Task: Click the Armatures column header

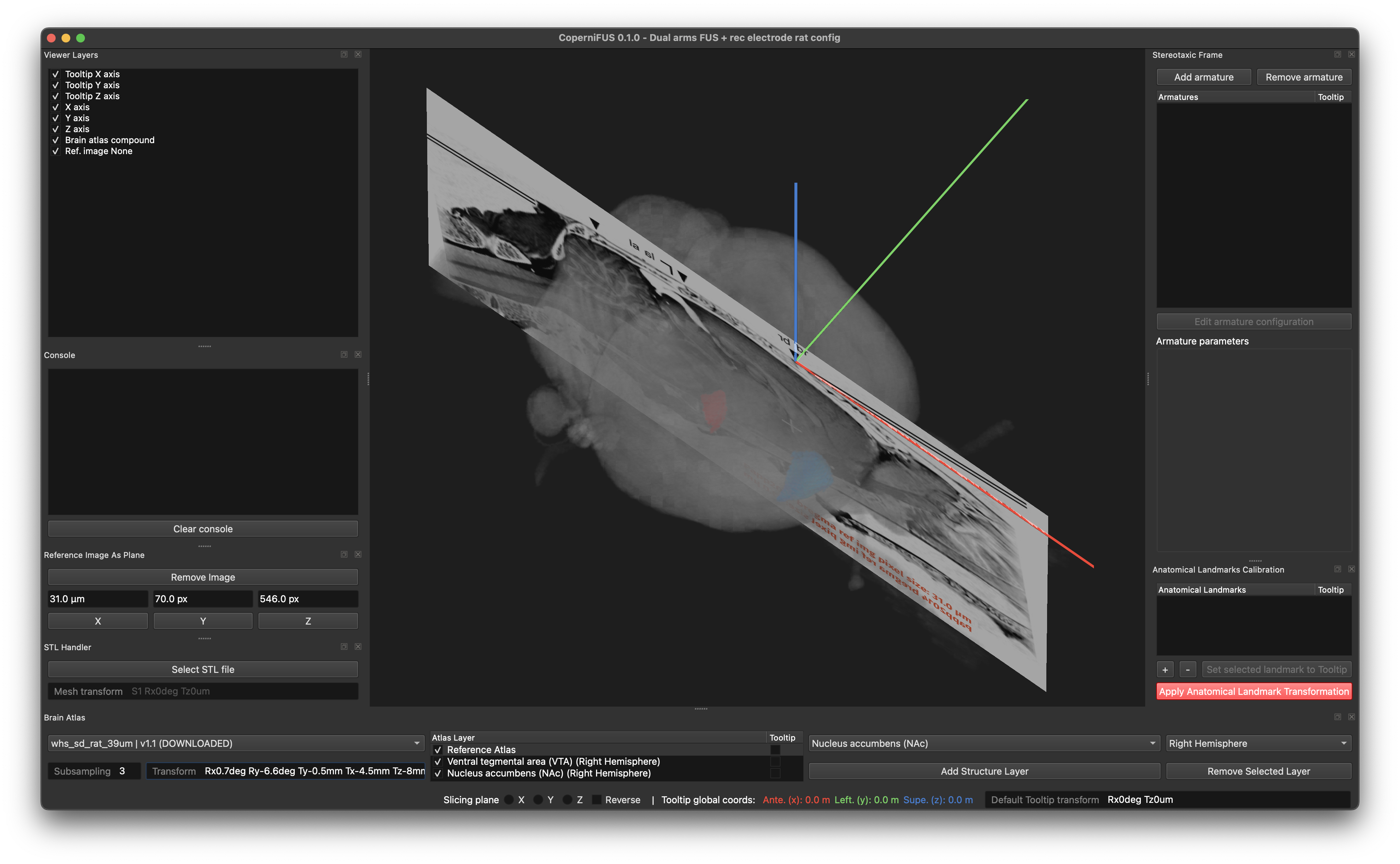Action: tap(1235, 97)
